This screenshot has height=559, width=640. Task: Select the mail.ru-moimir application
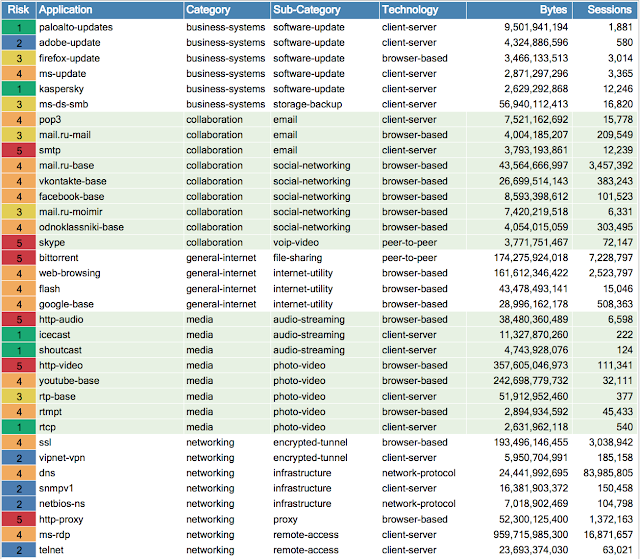click(x=71, y=212)
